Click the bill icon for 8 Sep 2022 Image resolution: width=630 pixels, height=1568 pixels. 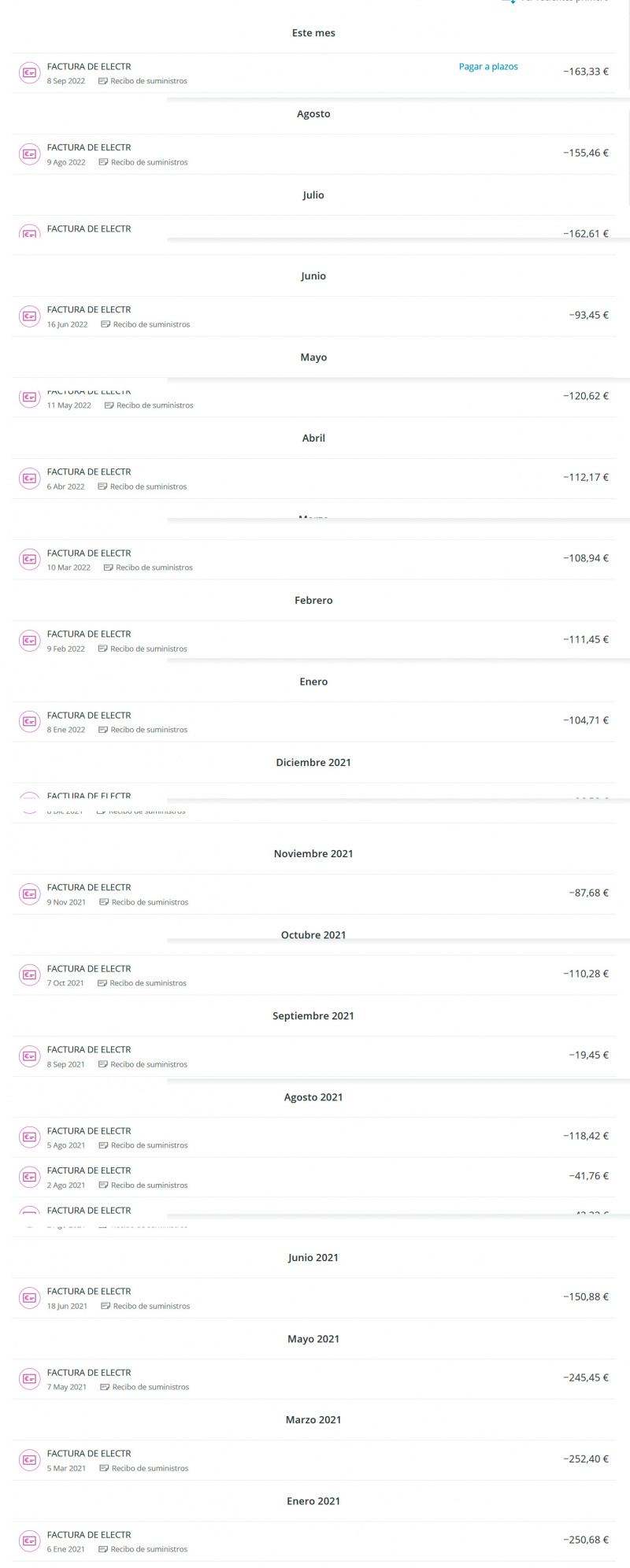(x=29, y=73)
